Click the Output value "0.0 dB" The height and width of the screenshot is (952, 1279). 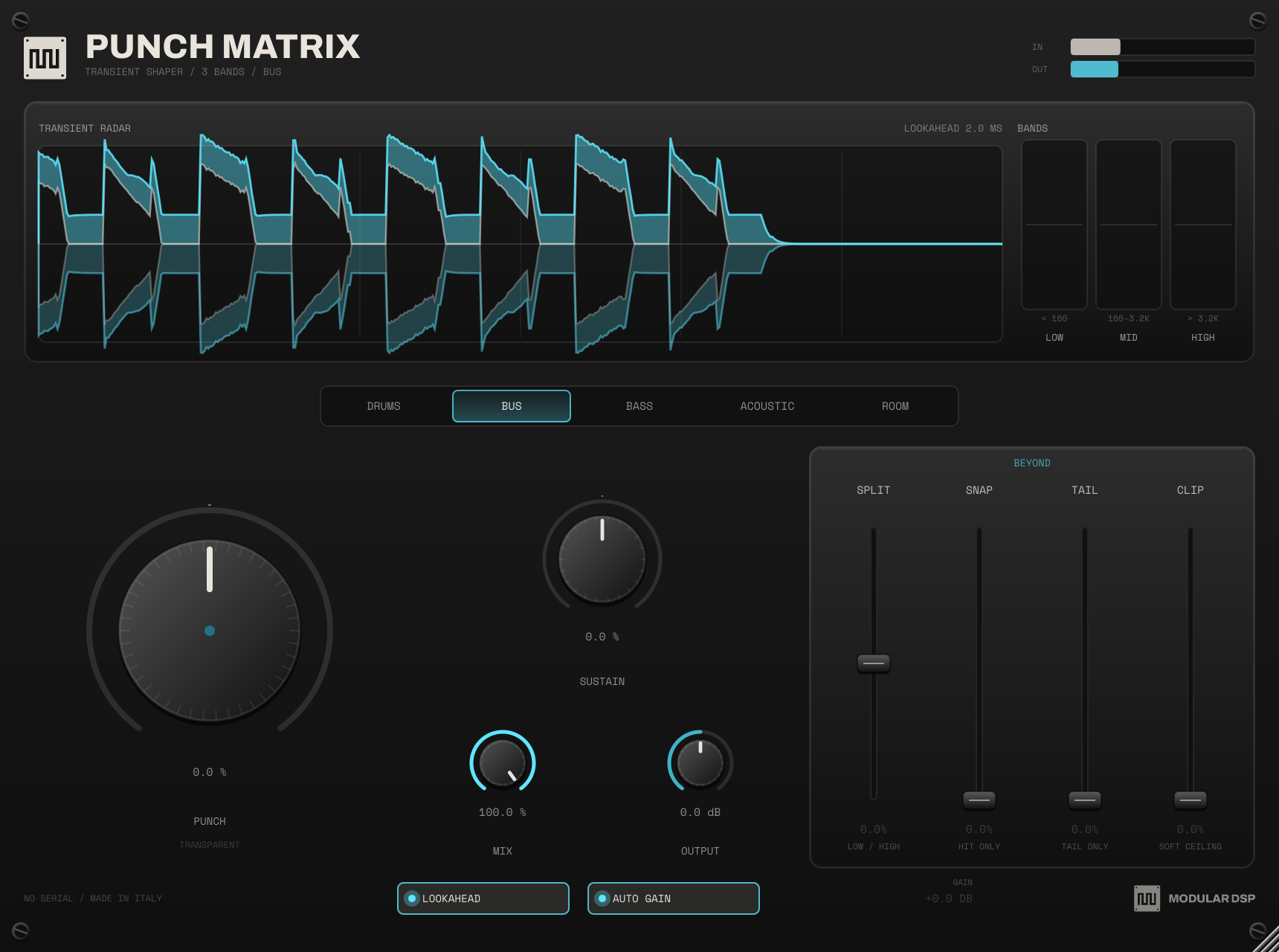(700, 812)
